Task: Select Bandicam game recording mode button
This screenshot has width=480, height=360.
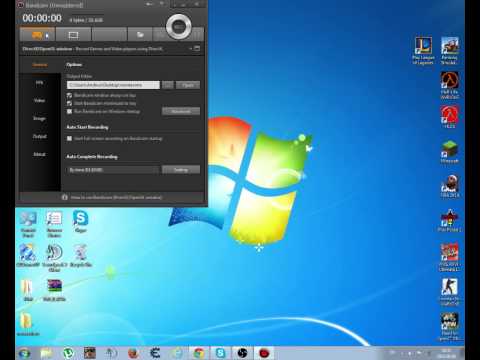Action: click(37, 35)
